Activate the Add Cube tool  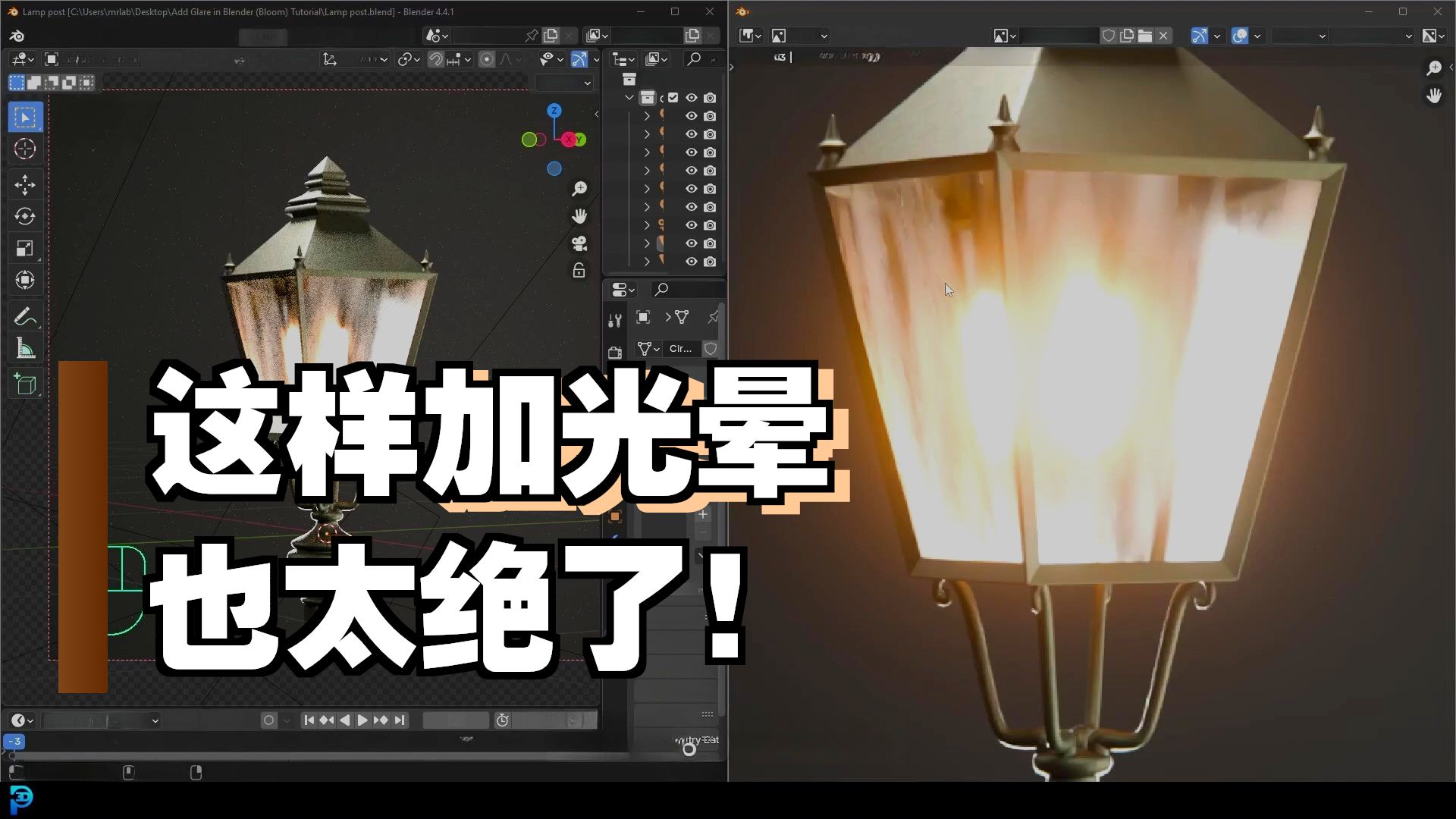(25, 384)
